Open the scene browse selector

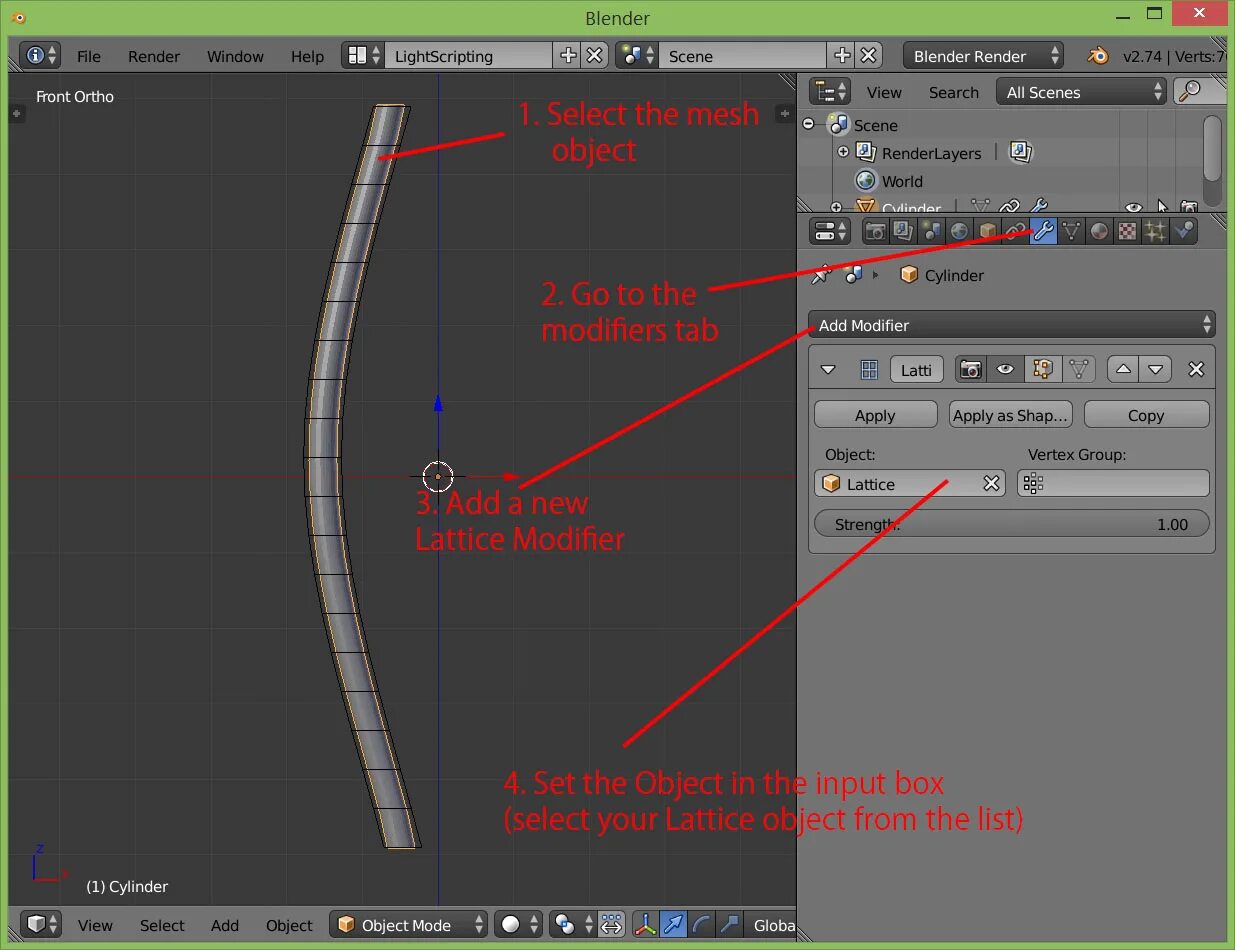pyautogui.click(x=636, y=56)
